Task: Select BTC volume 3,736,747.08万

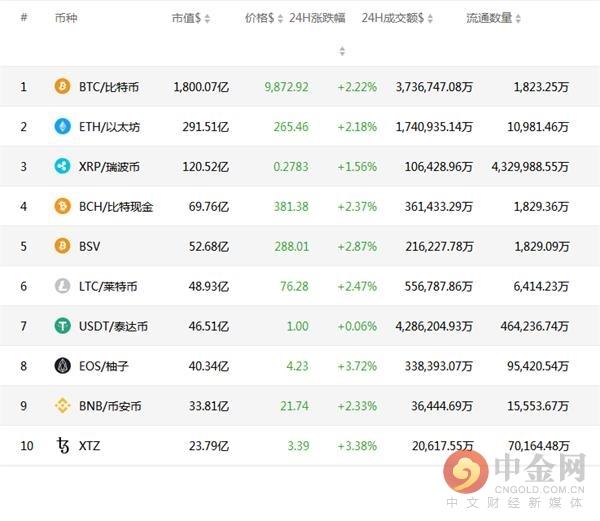Action: pos(434,87)
